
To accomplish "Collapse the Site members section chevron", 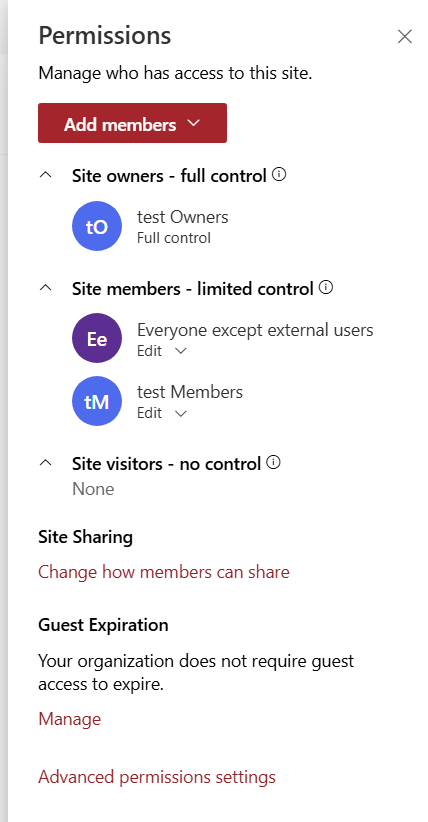I will (x=46, y=288).
